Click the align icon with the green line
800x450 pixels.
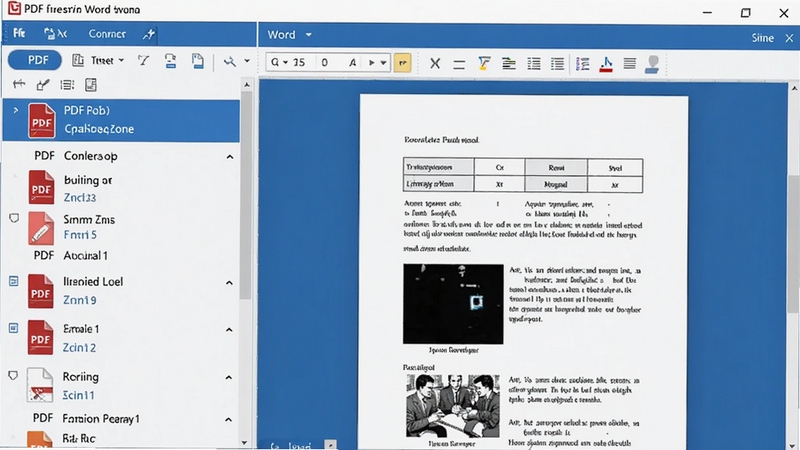point(509,63)
